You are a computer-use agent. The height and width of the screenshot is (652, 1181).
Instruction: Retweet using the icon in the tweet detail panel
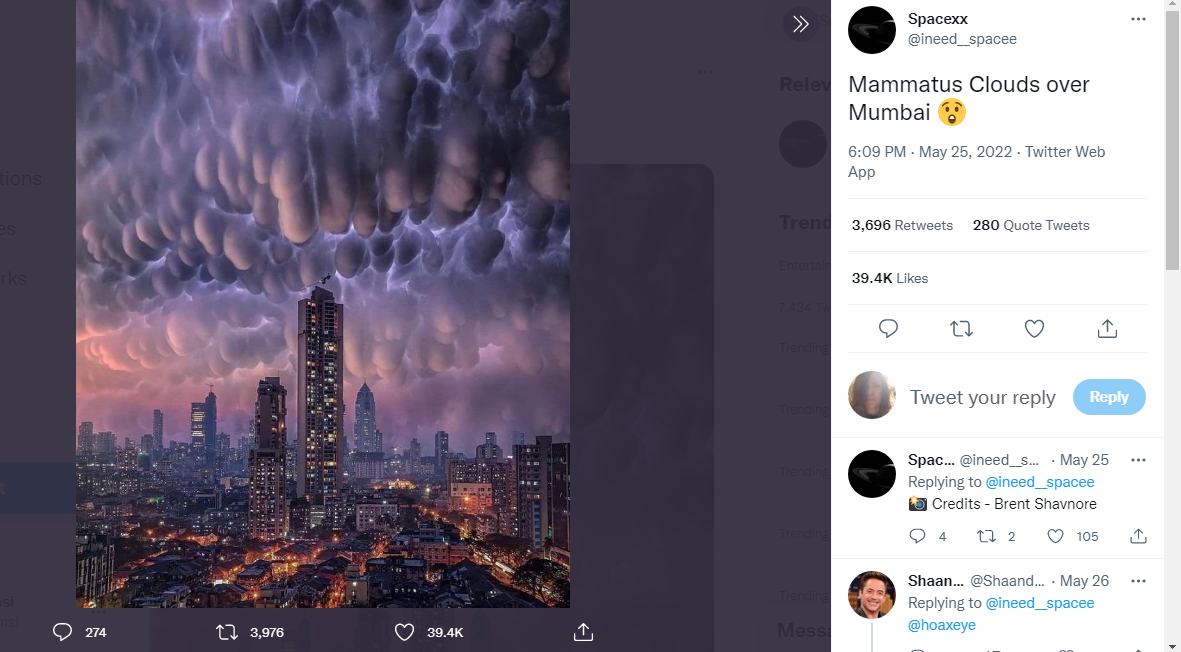pyautogui.click(x=961, y=328)
